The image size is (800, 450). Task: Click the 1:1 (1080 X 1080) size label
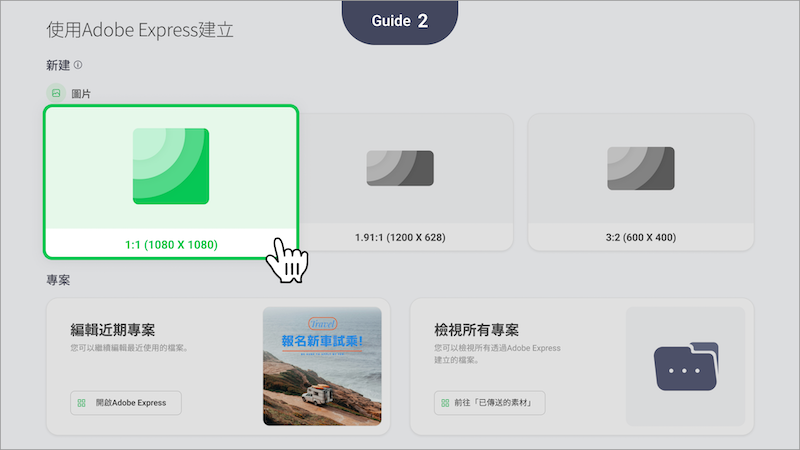click(x=170, y=243)
